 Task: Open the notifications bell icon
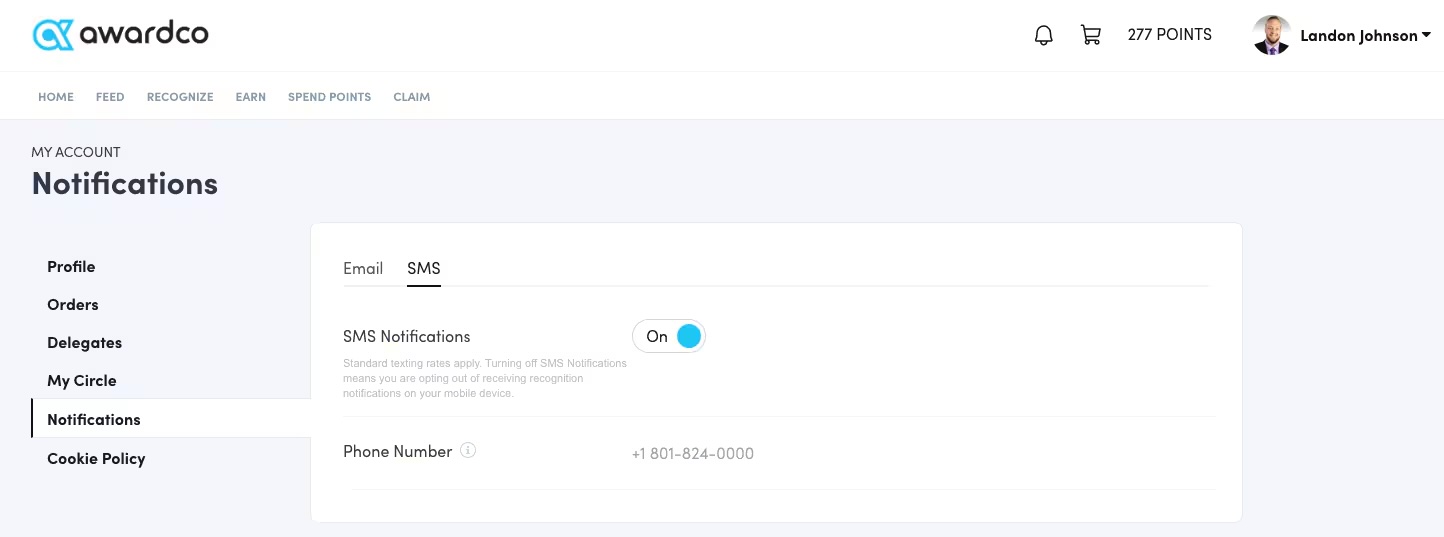tap(1043, 35)
